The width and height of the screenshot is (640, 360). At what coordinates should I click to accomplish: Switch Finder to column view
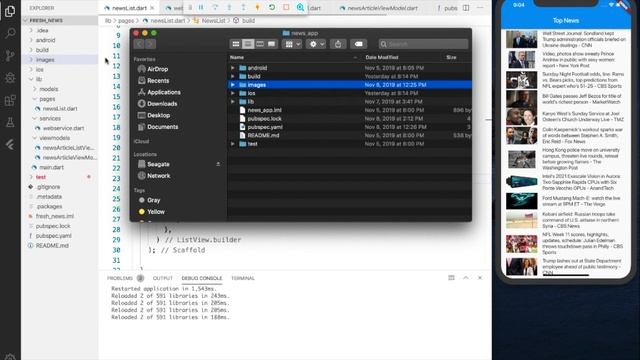tap(260, 44)
